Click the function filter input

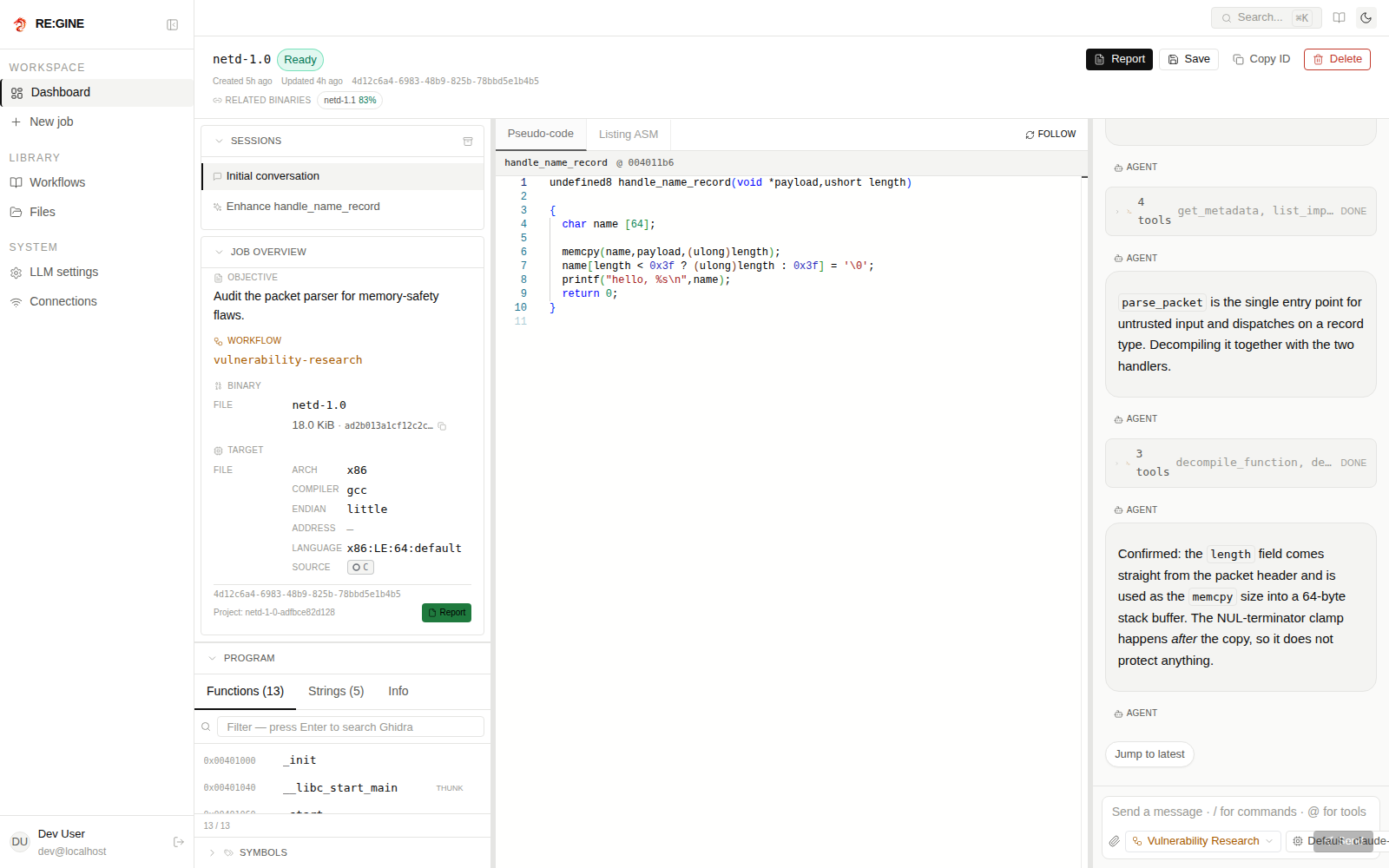(351, 727)
